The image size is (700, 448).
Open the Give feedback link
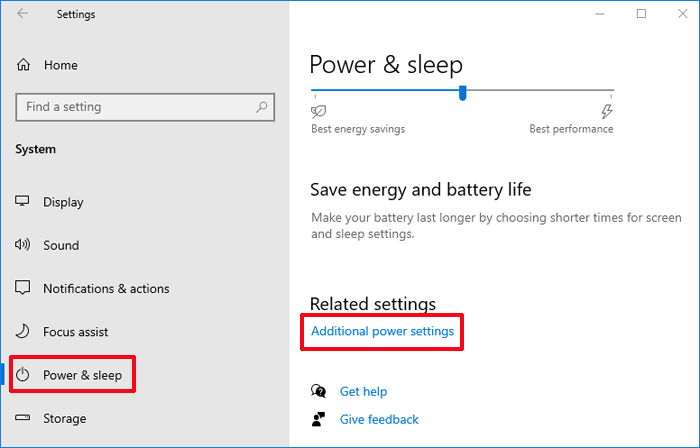[379, 419]
